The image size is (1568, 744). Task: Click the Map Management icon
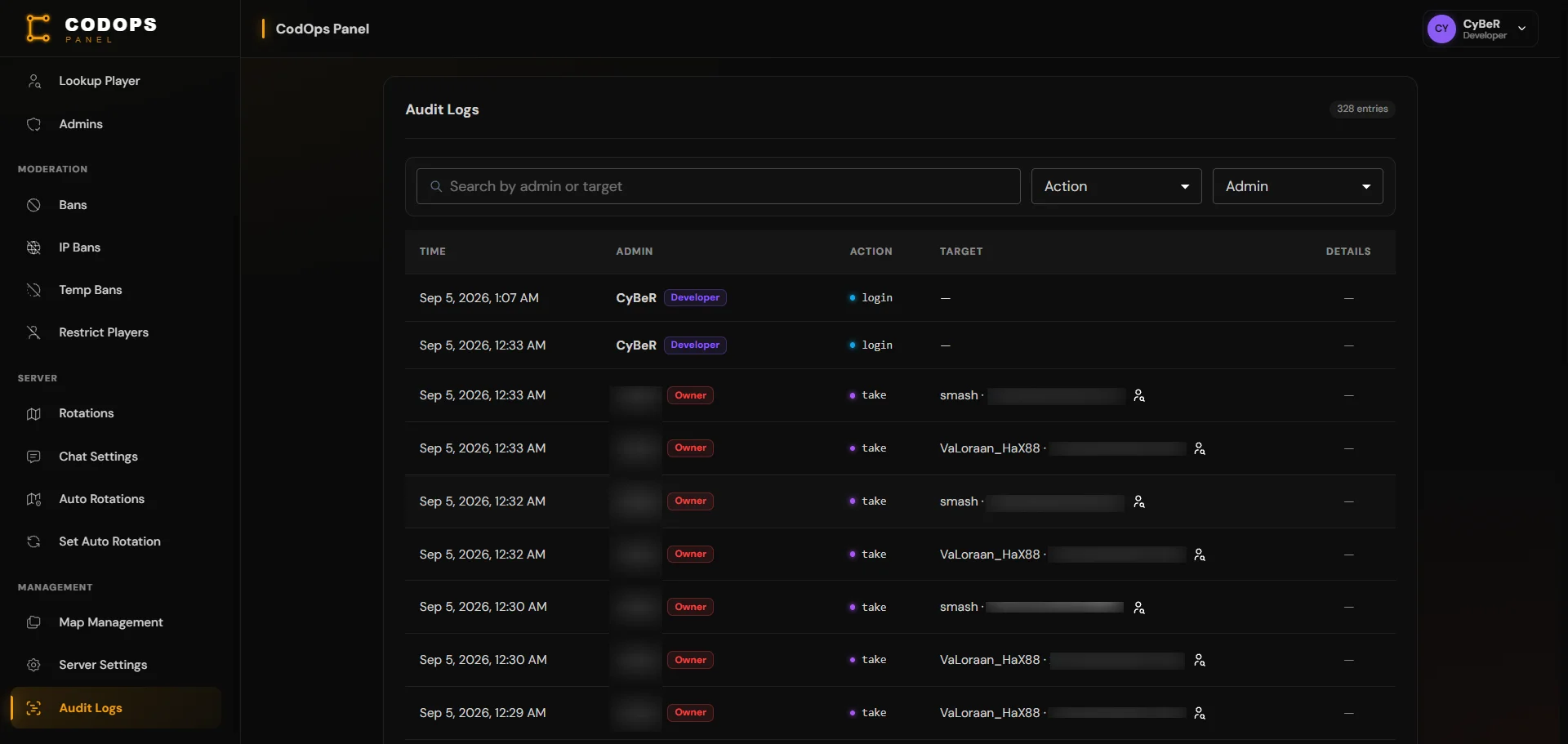pyautogui.click(x=33, y=622)
